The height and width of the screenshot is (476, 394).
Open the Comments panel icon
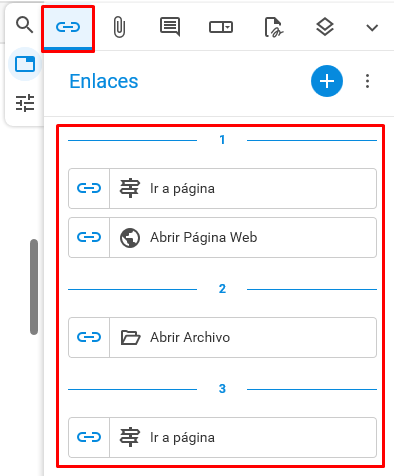[170, 27]
